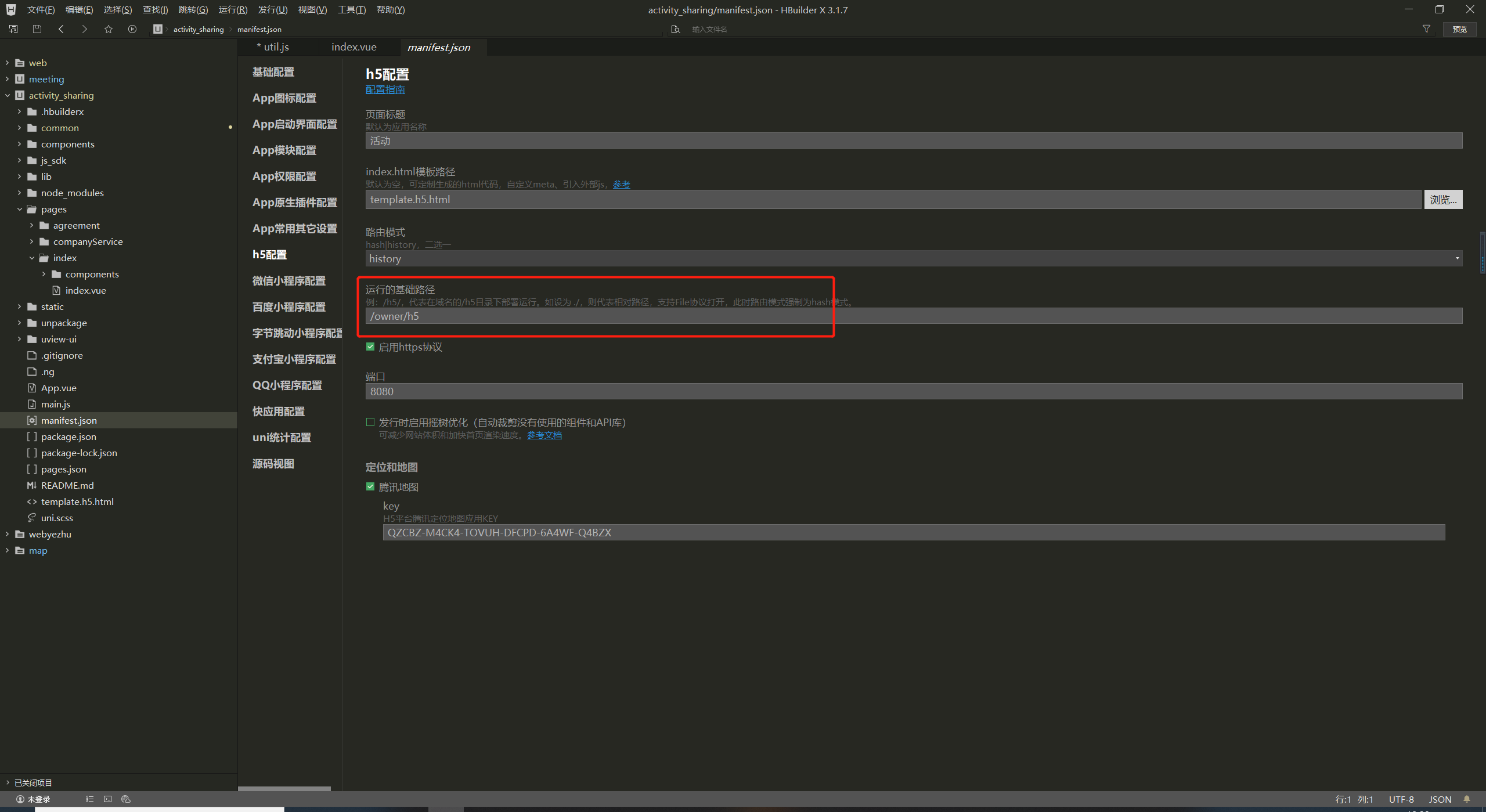
Task: Uncheck the 启用https协议 checkbox
Action: pos(370,347)
